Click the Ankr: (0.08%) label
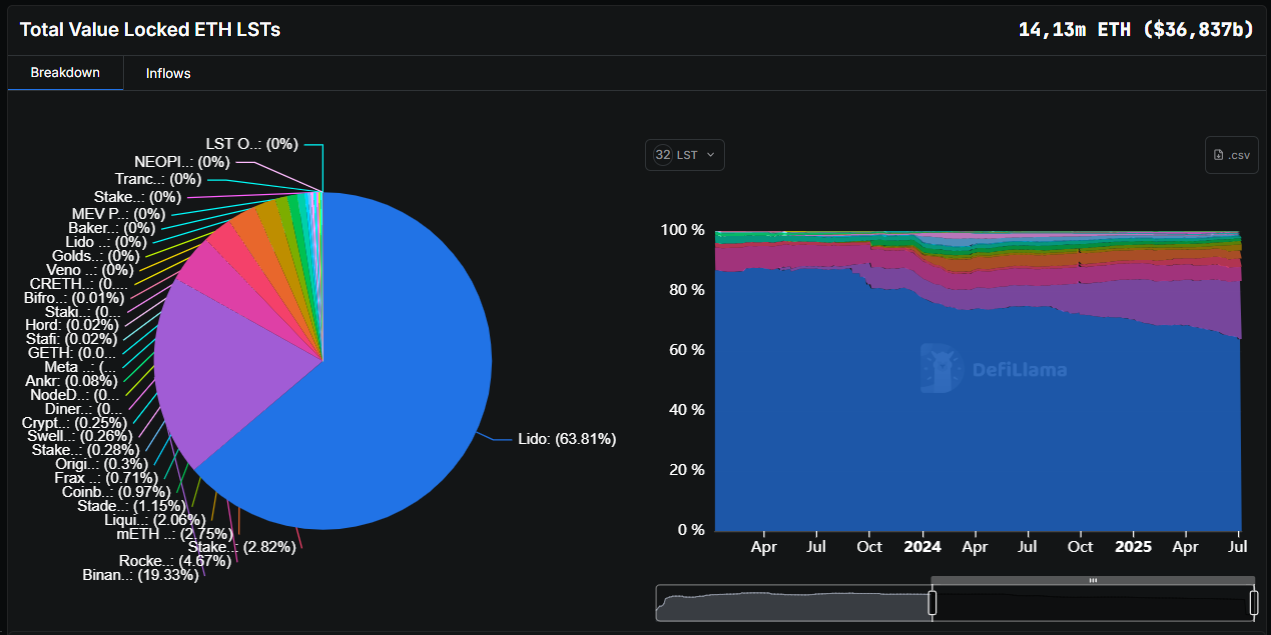This screenshot has height=635, width=1271. pos(71,381)
